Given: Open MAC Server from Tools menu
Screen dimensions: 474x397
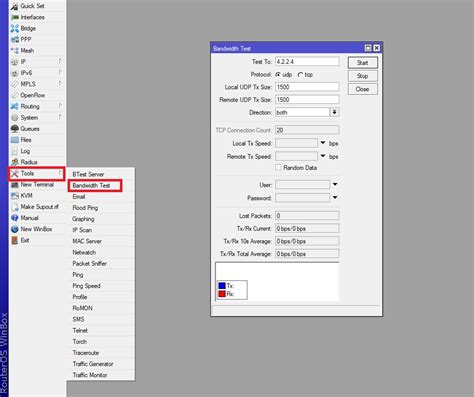Looking at the screenshot, I should click(87, 241).
